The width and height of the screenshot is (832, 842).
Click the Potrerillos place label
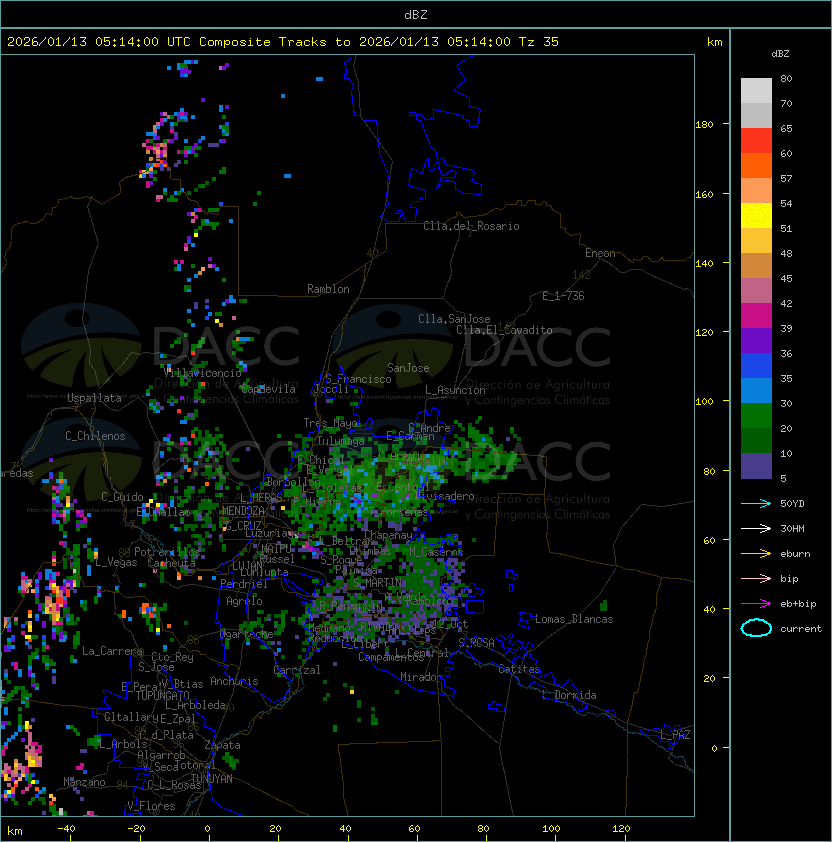(x=167, y=552)
